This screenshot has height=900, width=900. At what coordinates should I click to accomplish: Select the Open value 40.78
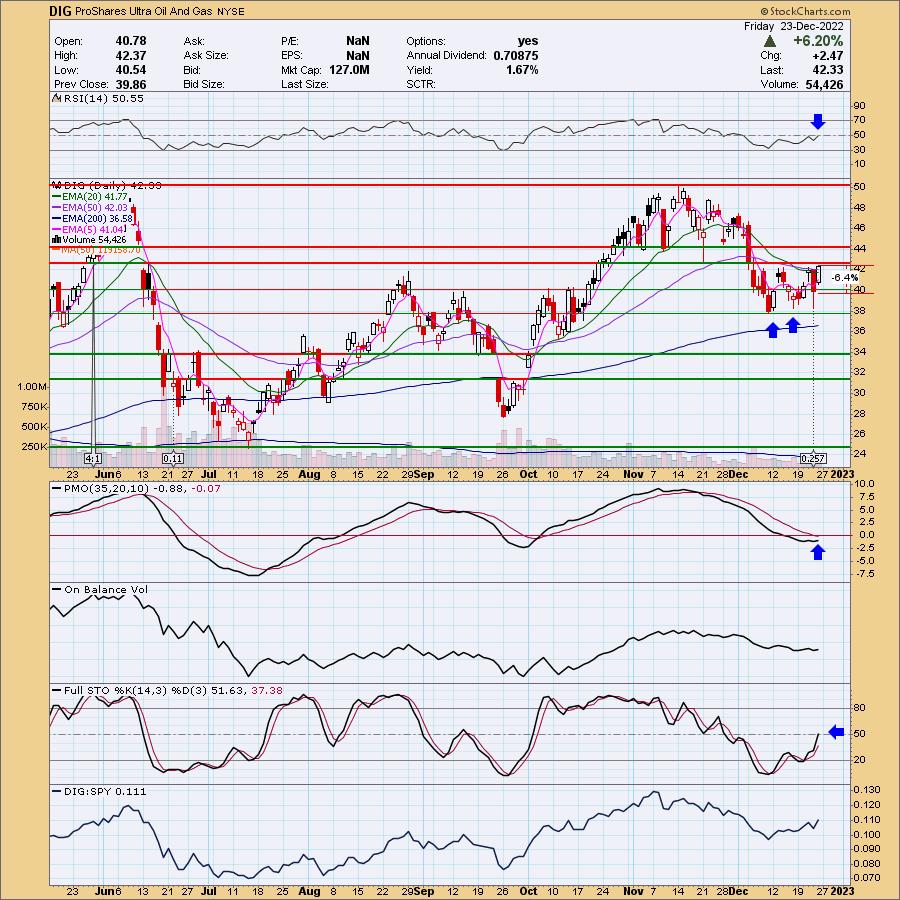[131, 41]
